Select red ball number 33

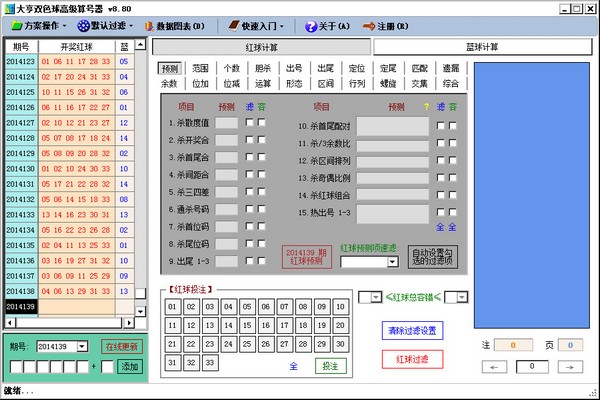click(210, 362)
